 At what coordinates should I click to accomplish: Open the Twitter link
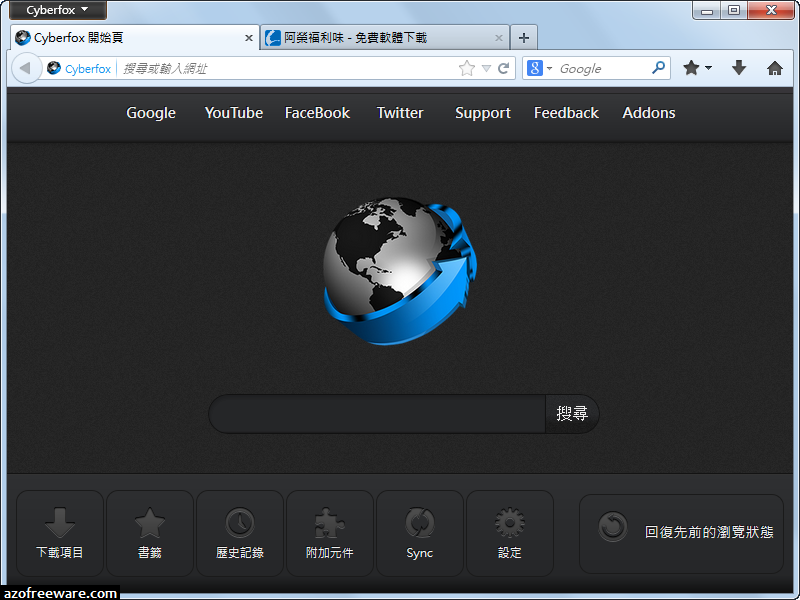[x=399, y=113]
